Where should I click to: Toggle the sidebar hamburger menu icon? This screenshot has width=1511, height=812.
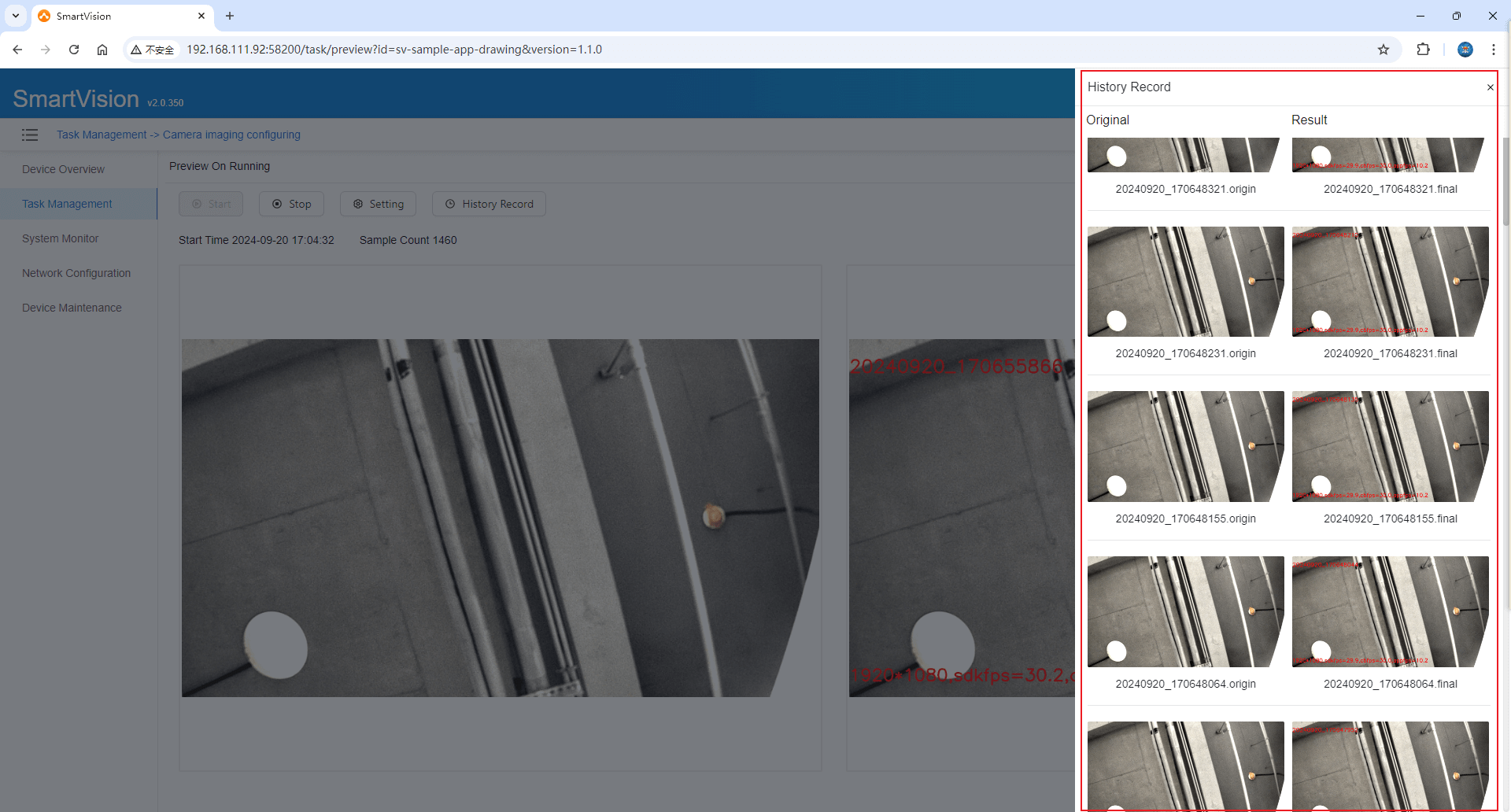[30, 135]
